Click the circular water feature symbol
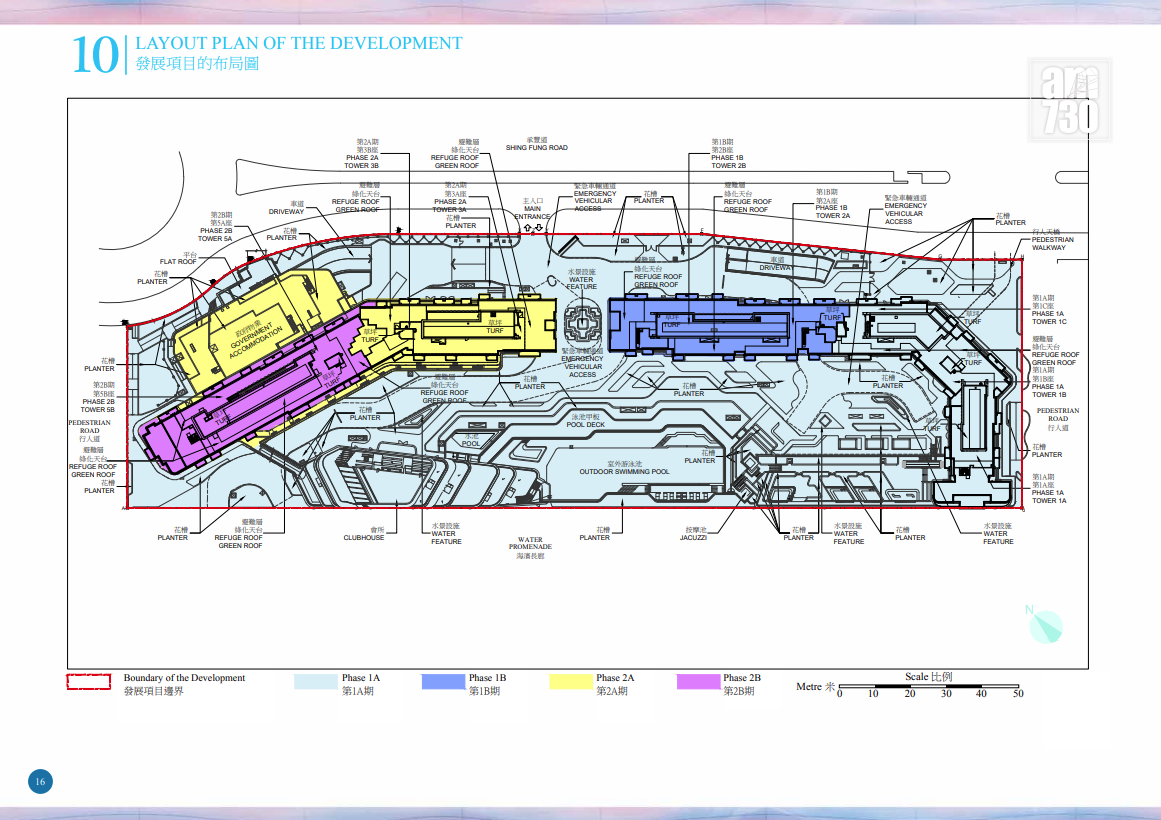This screenshot has height=820, width=1161. click(x=583, y=321)
